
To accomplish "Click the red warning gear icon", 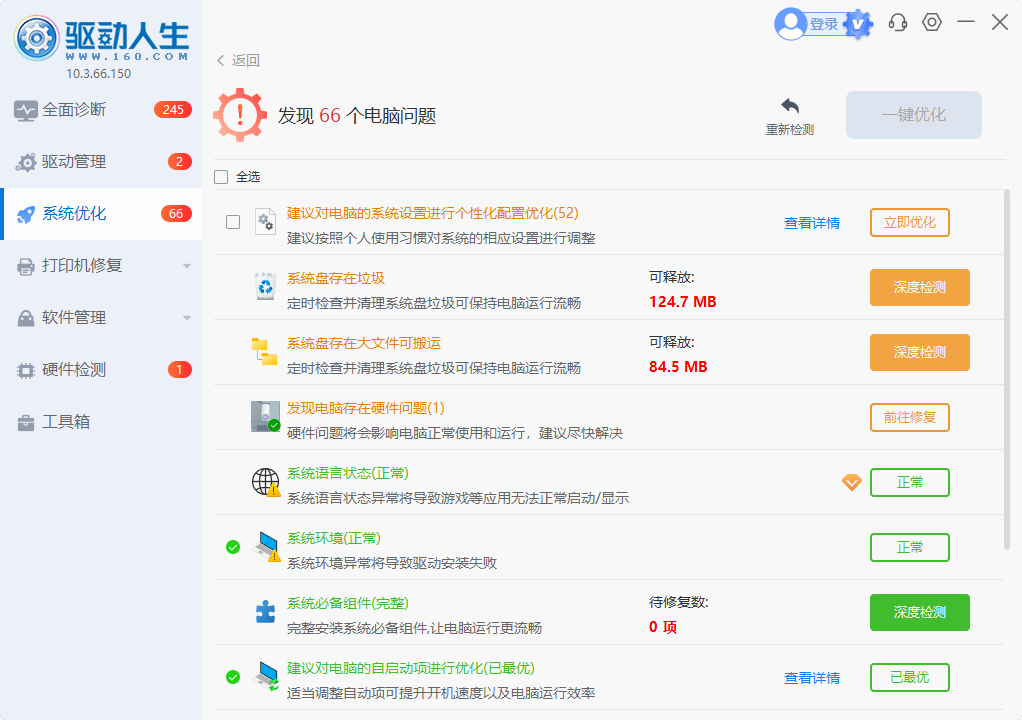I will point(240,115).
